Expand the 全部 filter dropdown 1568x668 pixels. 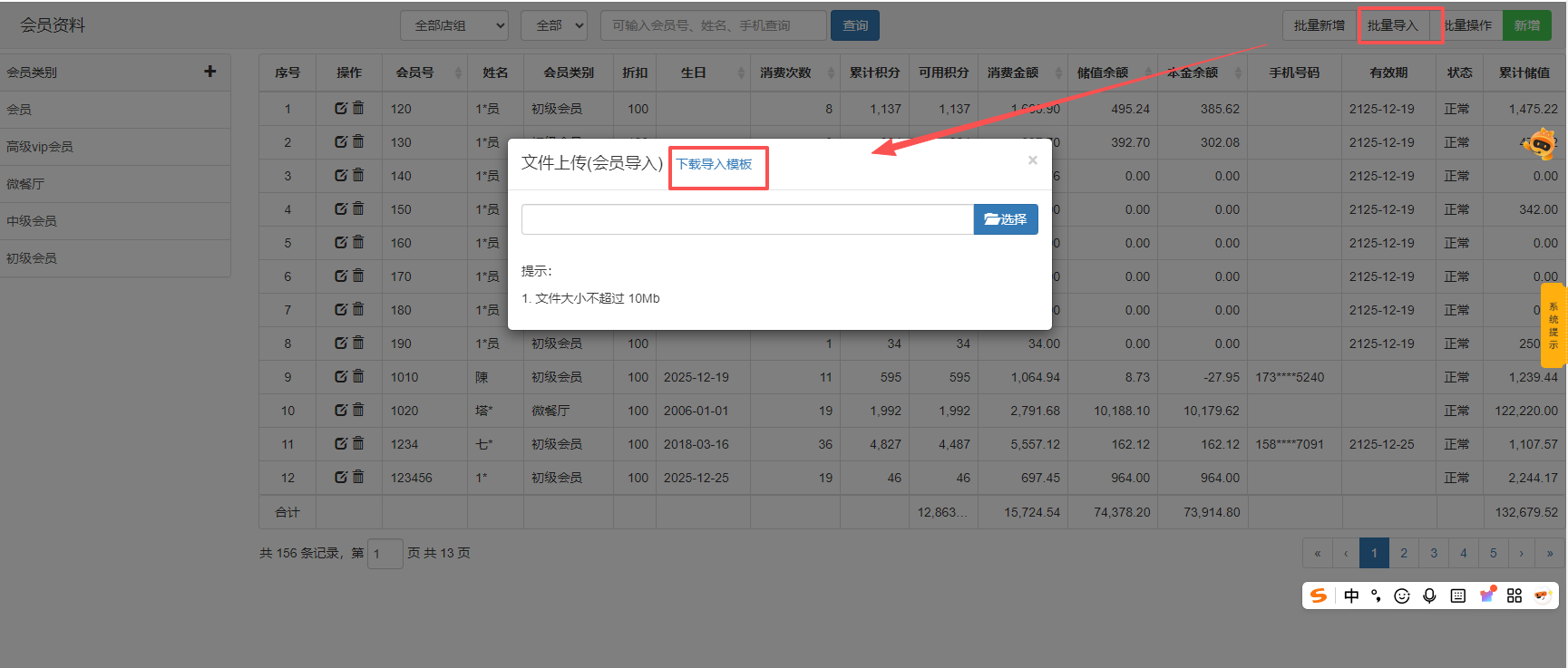coord(554,25)
